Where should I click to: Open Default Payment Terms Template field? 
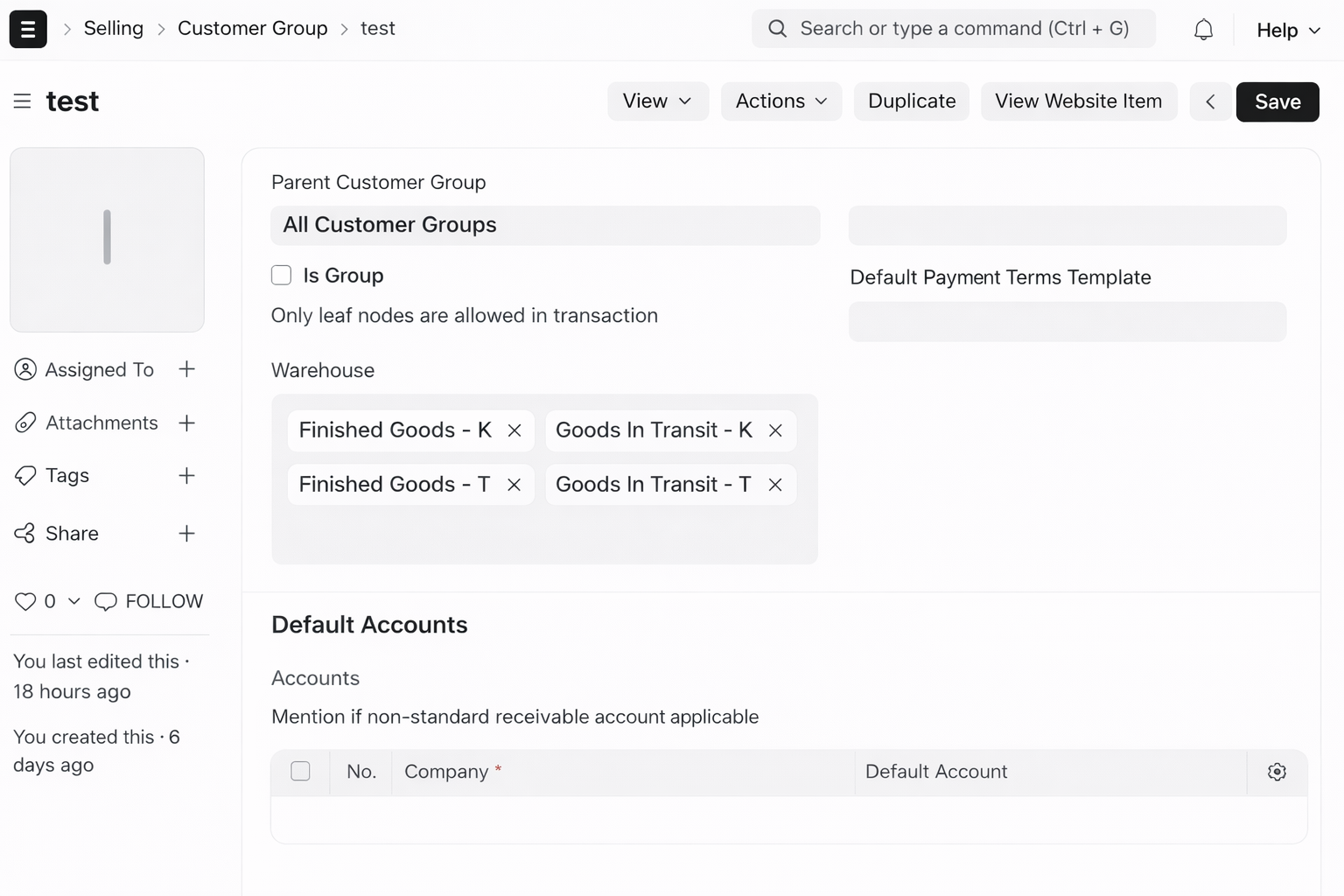pyautogui.click(x=1067, y=321)
